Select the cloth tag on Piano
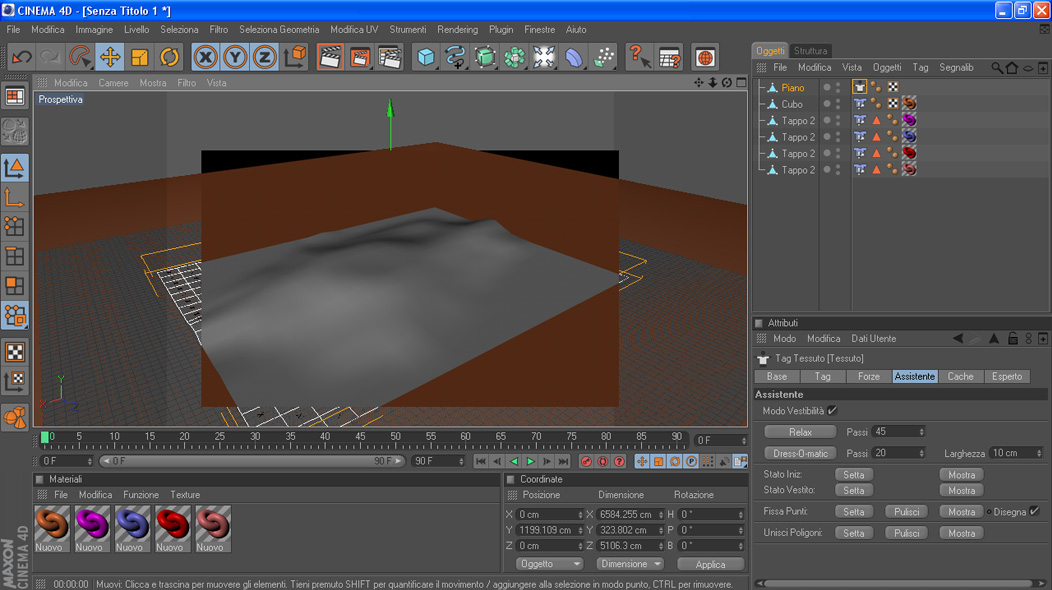 tap(860, 87)
